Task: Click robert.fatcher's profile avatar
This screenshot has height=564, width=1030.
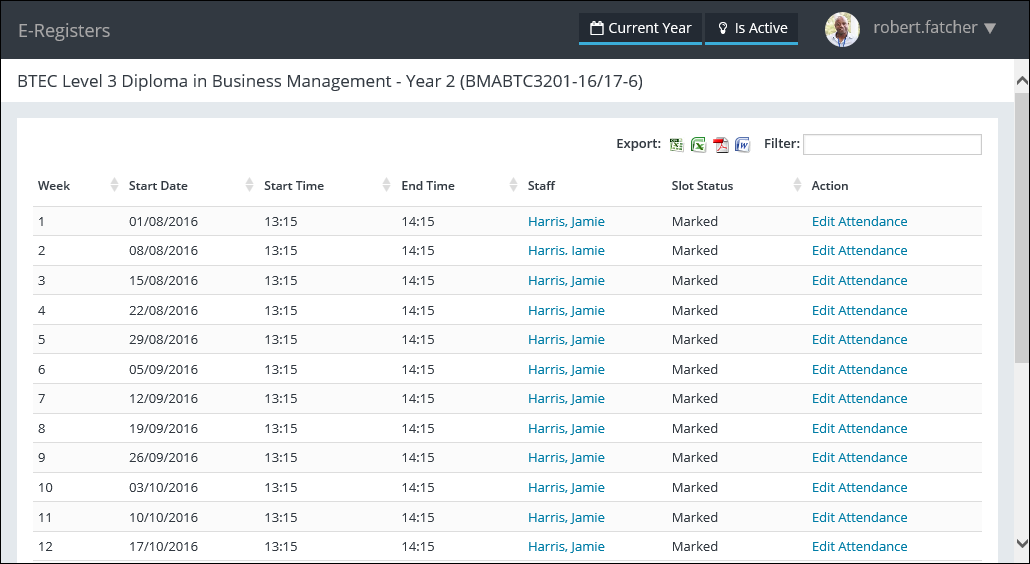Action: 842,29
